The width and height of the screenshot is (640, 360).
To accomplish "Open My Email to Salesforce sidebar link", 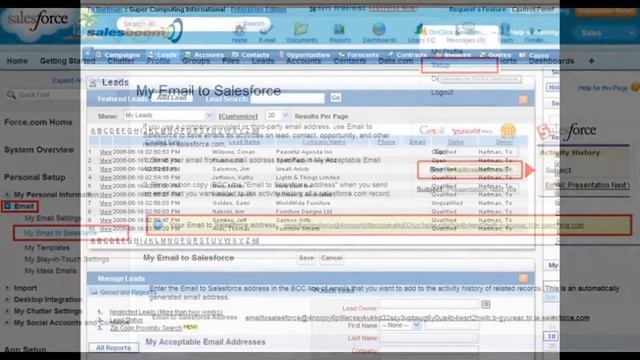I will click(60, 233).
